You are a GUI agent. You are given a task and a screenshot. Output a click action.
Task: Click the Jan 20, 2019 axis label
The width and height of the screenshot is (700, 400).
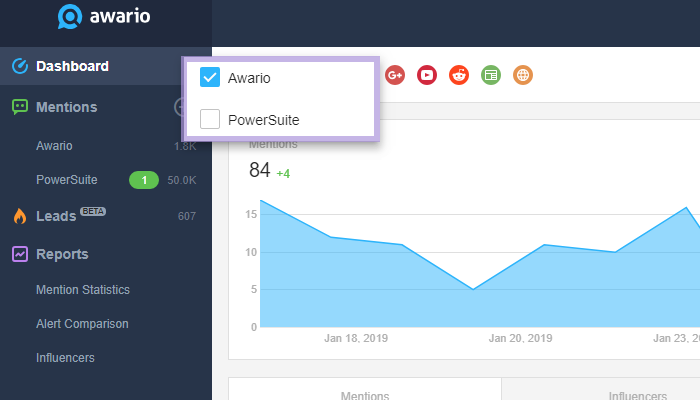pos(520,338)
